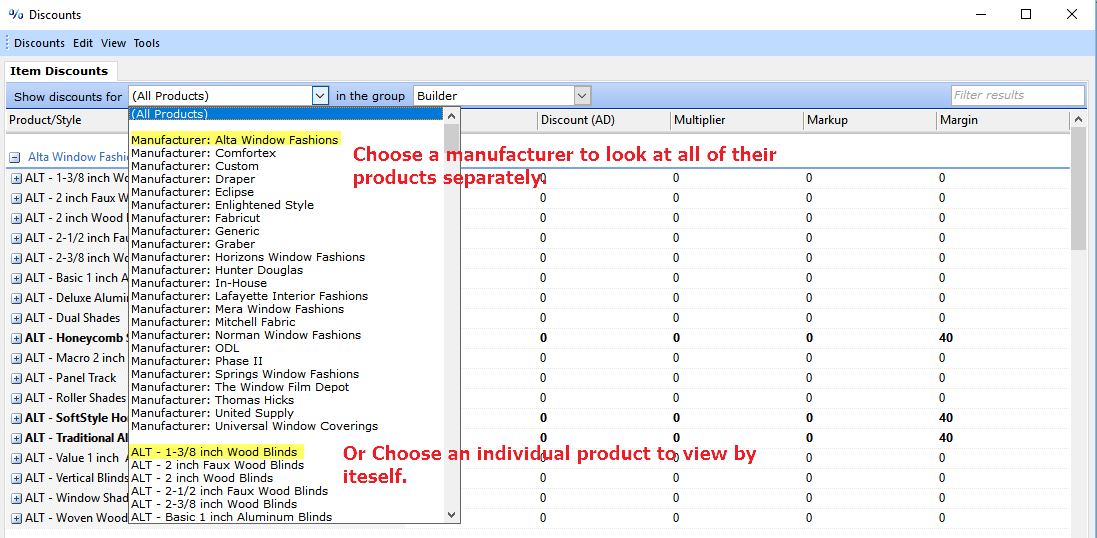Select the ALT - Honeycomb row's Margin 40 cell

(x=946, y=338)
